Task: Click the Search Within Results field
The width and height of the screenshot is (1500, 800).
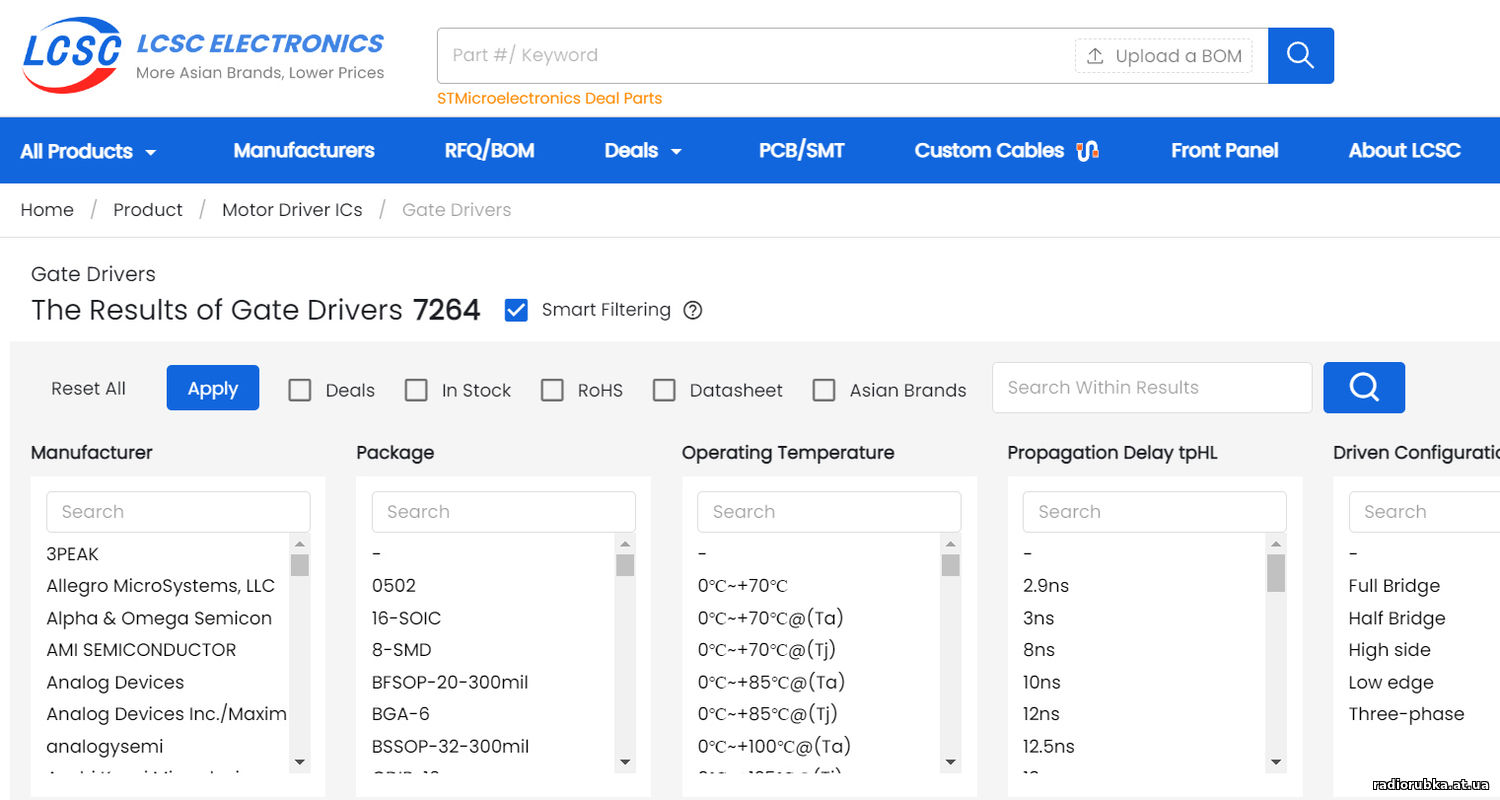Action: (1152, 388)
